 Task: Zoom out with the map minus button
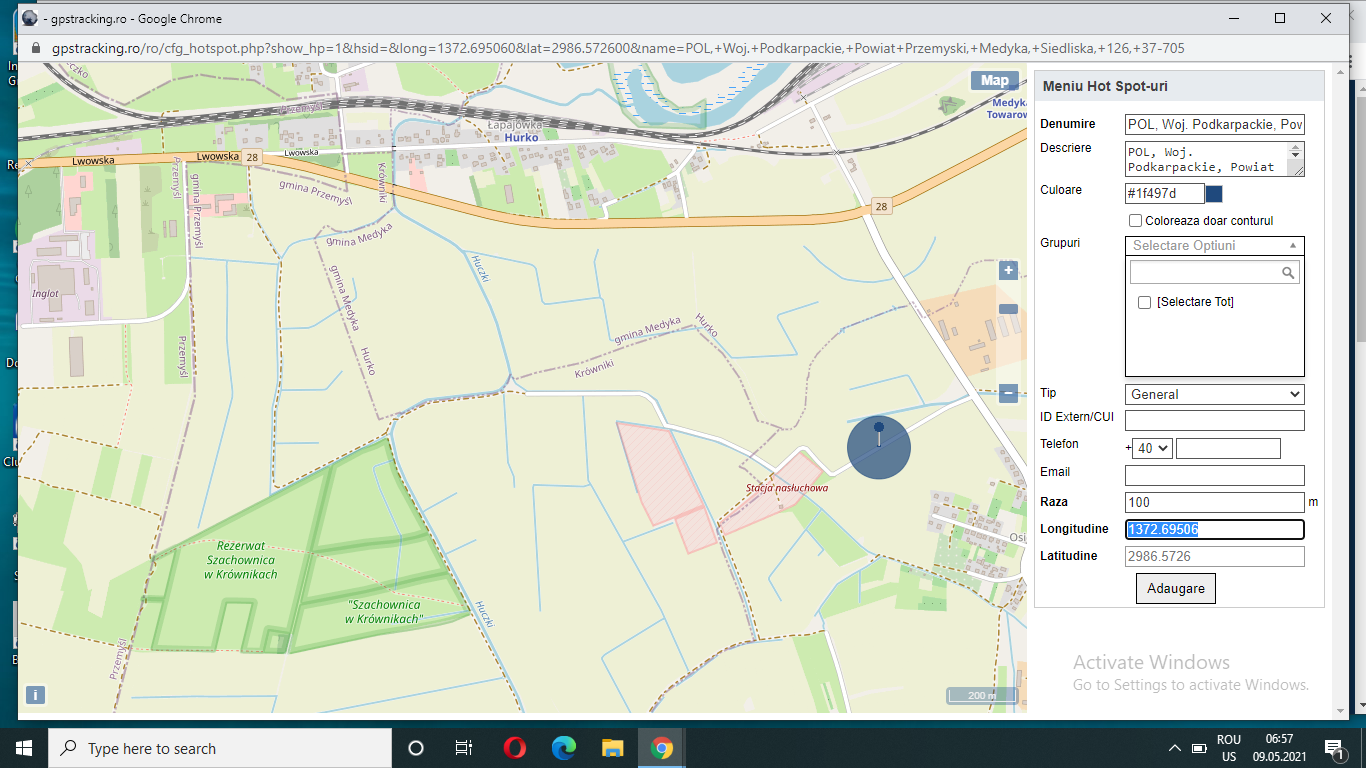1008,394
